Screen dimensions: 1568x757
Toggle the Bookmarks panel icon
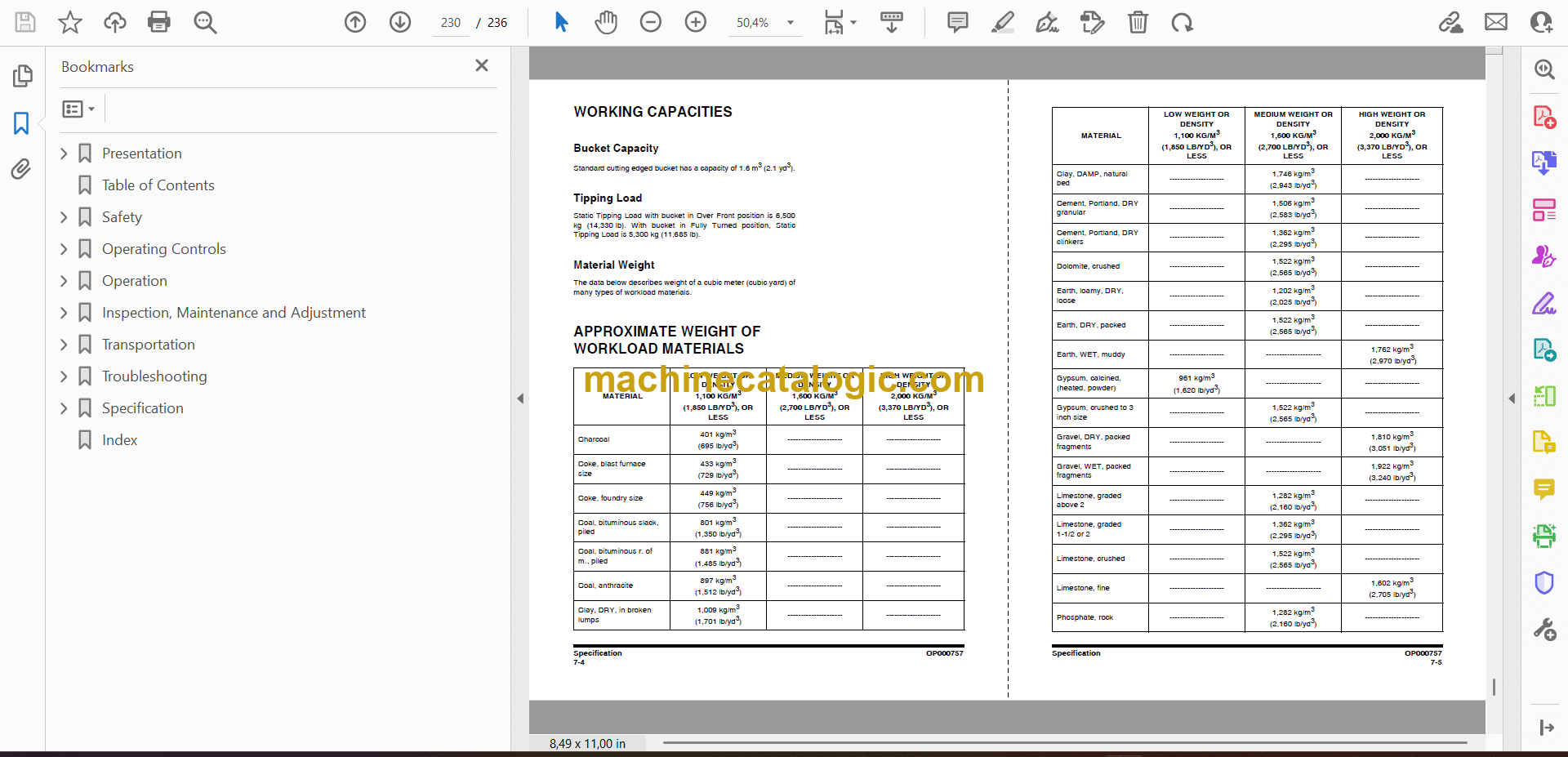pos(22,123)
